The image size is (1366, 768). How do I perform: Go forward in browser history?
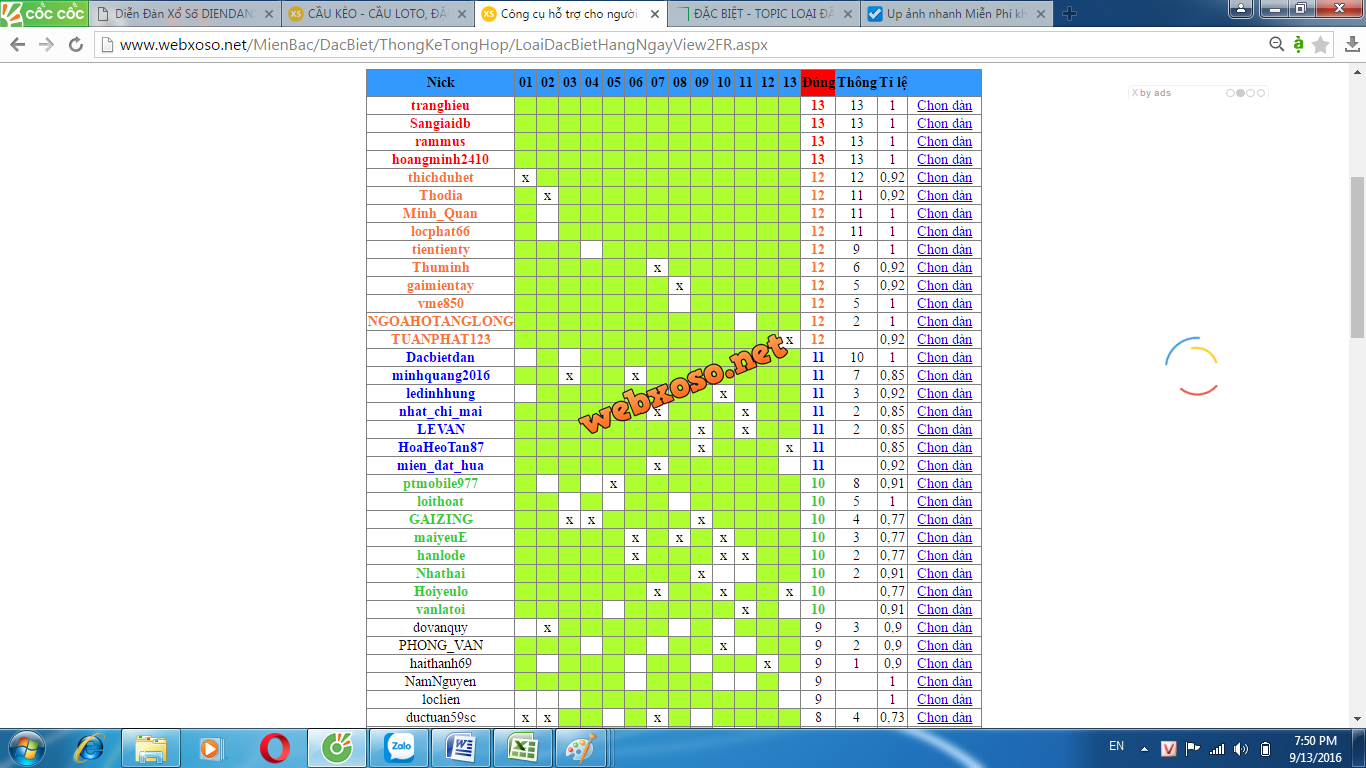tap(47, 45)
